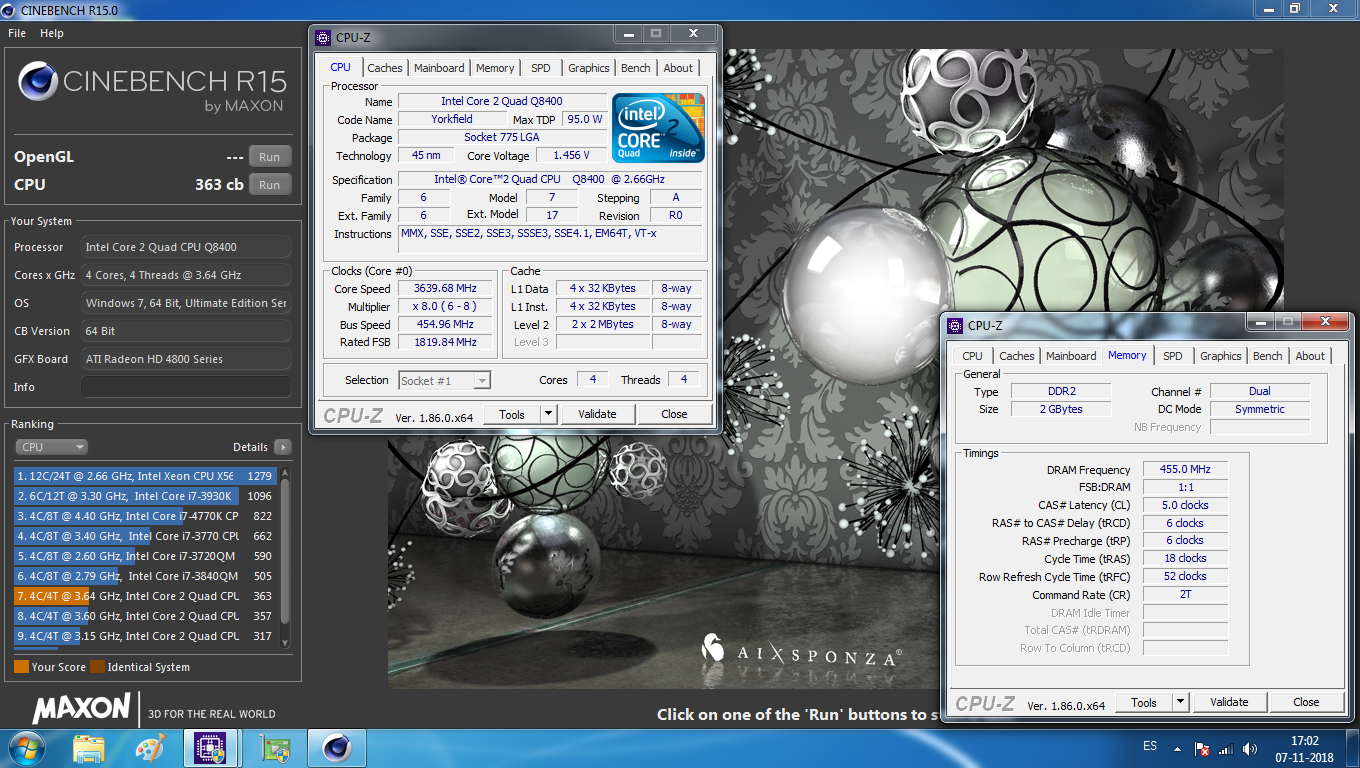Open Tools dropdown arrow in upper CPU-Z
Screen dimensions: 1360x768
pyautogui.click(x=548, y=414)
